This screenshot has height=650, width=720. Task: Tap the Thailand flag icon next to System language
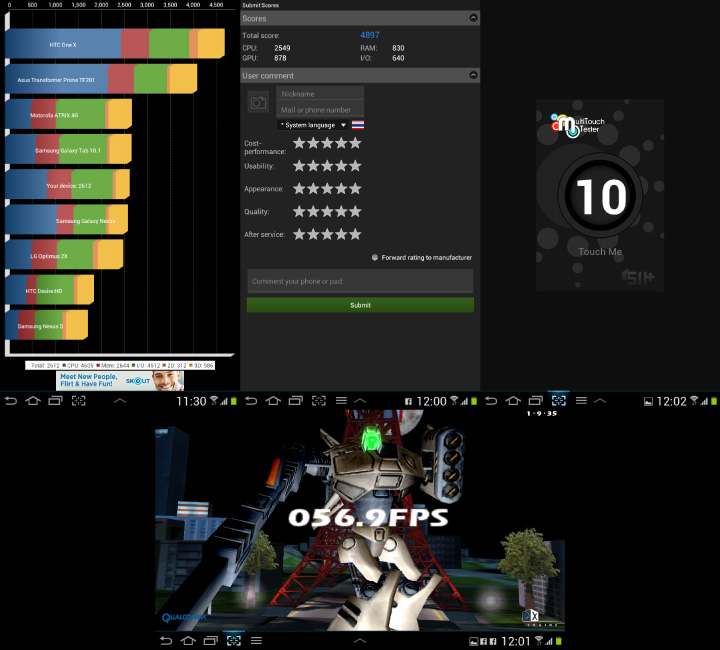point(358,125)
